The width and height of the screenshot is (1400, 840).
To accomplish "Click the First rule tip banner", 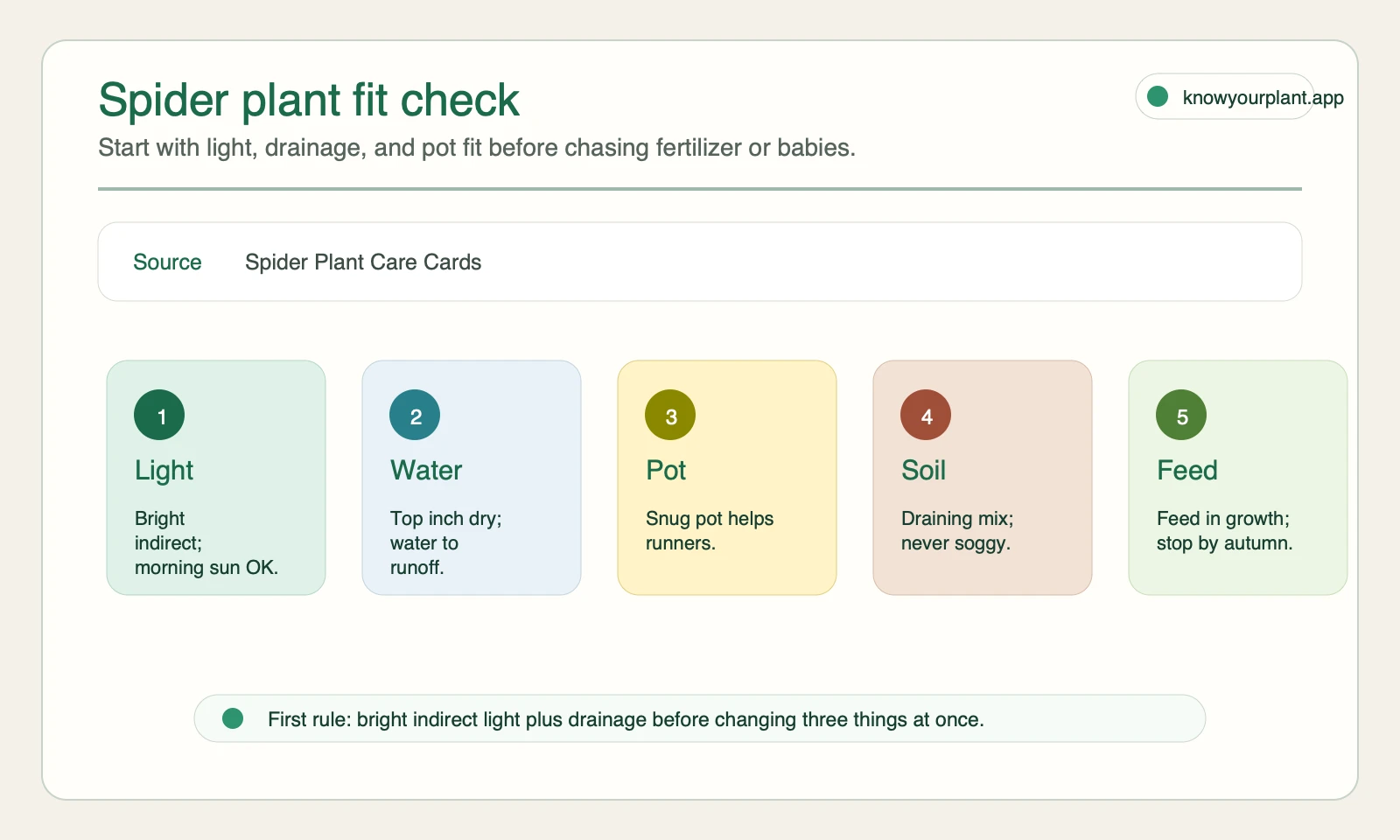I will pos(700,718).
